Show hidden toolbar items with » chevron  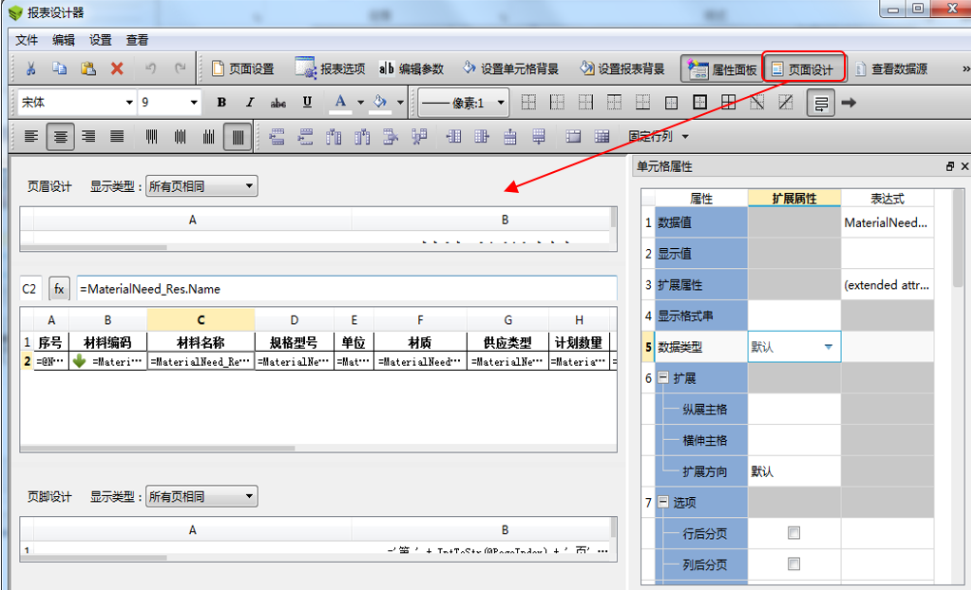pos(965,69)
